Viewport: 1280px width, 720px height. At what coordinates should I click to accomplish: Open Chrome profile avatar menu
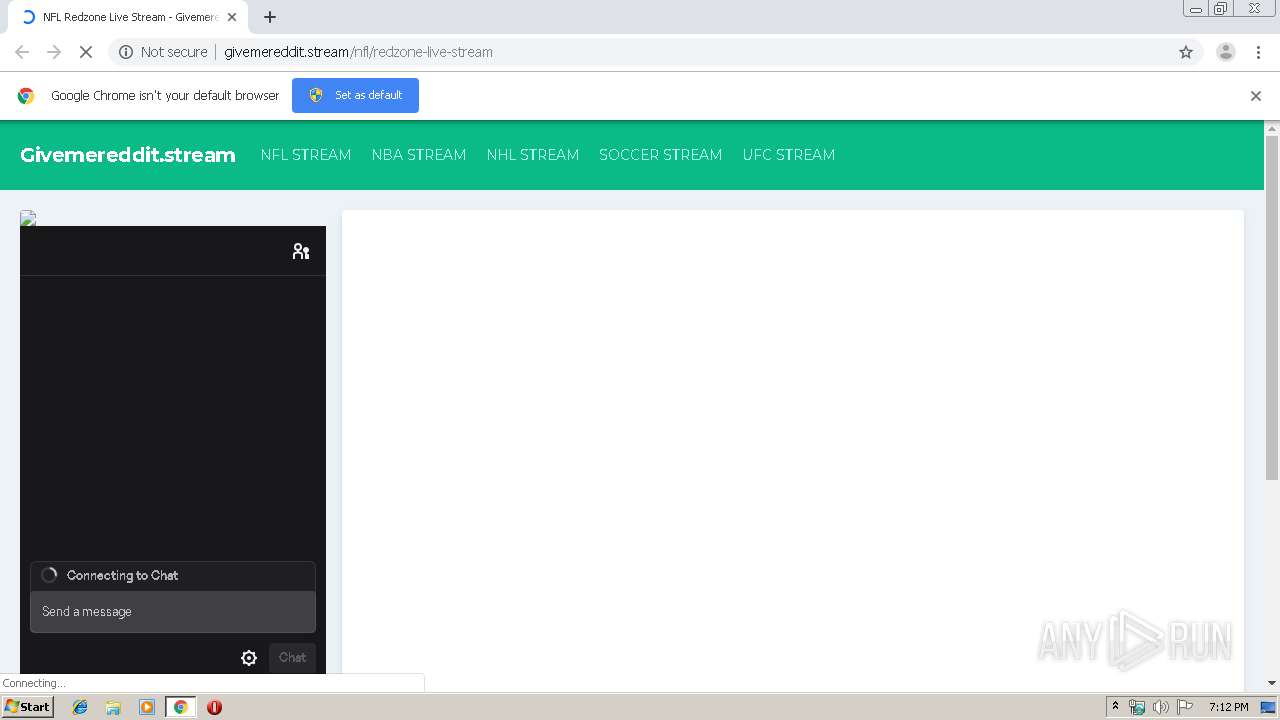pos(1226,52)
